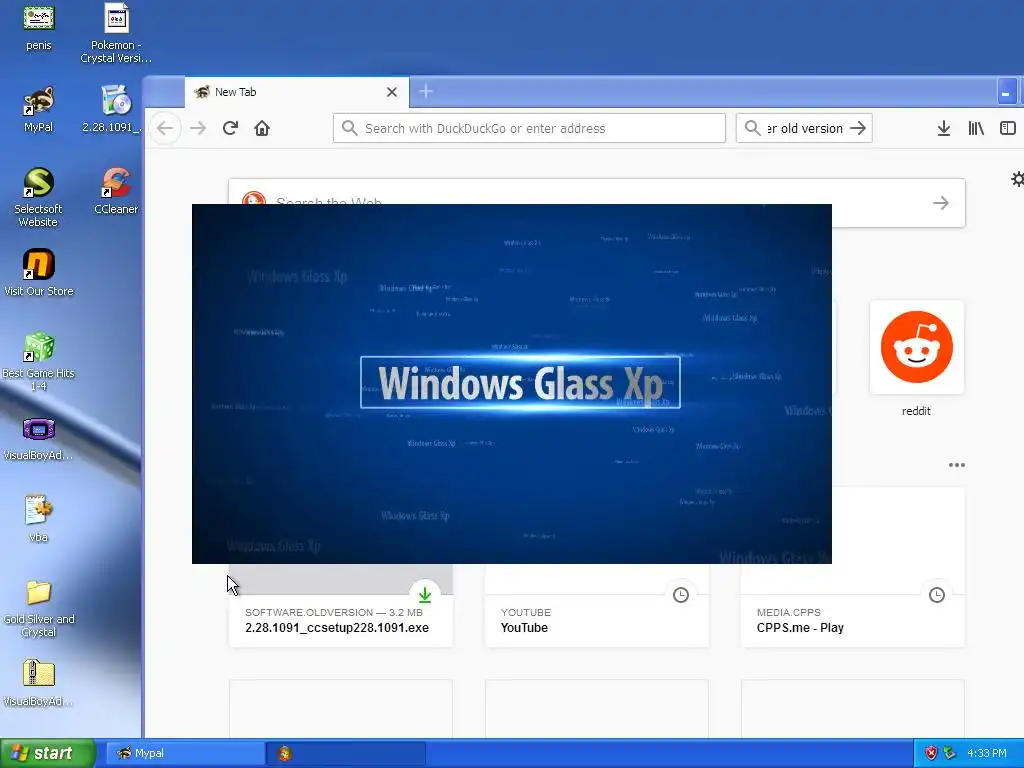
Task: Click the 4:33 PM system clock
Action: tap(987, 753)
